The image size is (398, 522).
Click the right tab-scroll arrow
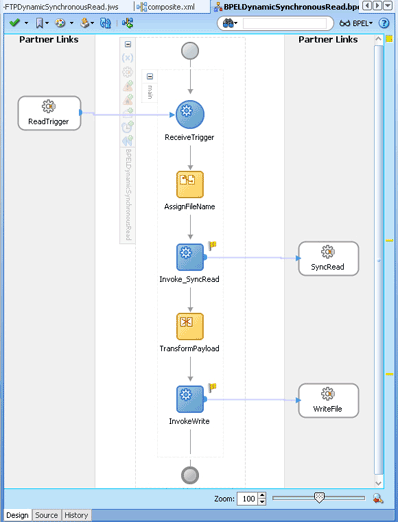(x=377, y=6)
